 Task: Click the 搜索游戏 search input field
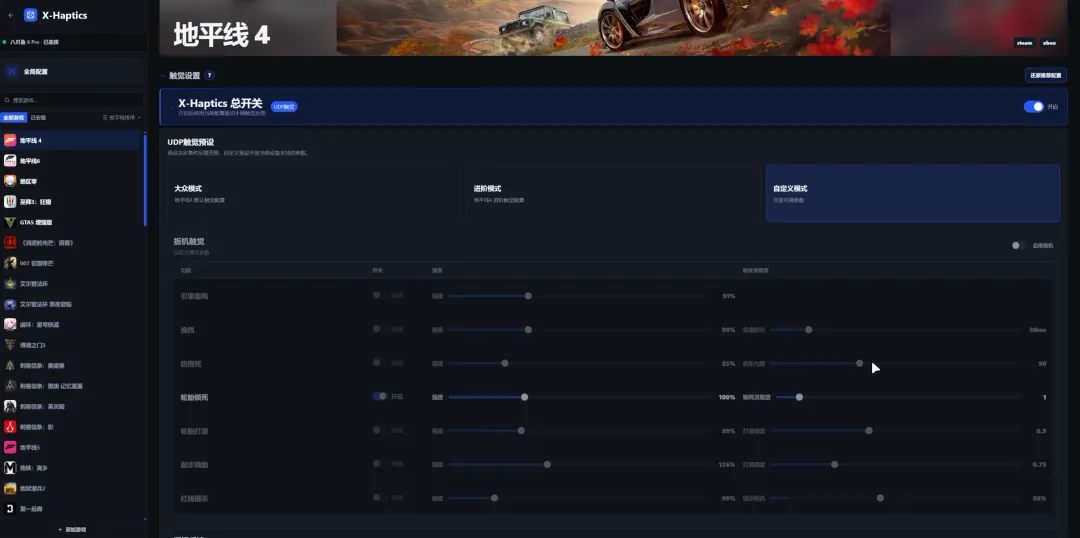(x=73, y=100)
